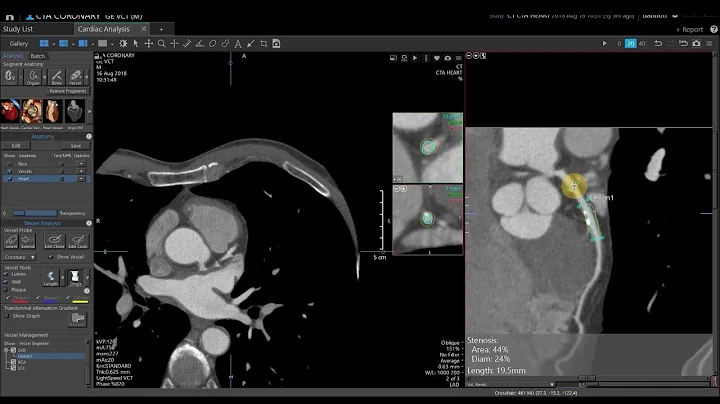Play cine from the top toolbar

click(x=604, y=43)
